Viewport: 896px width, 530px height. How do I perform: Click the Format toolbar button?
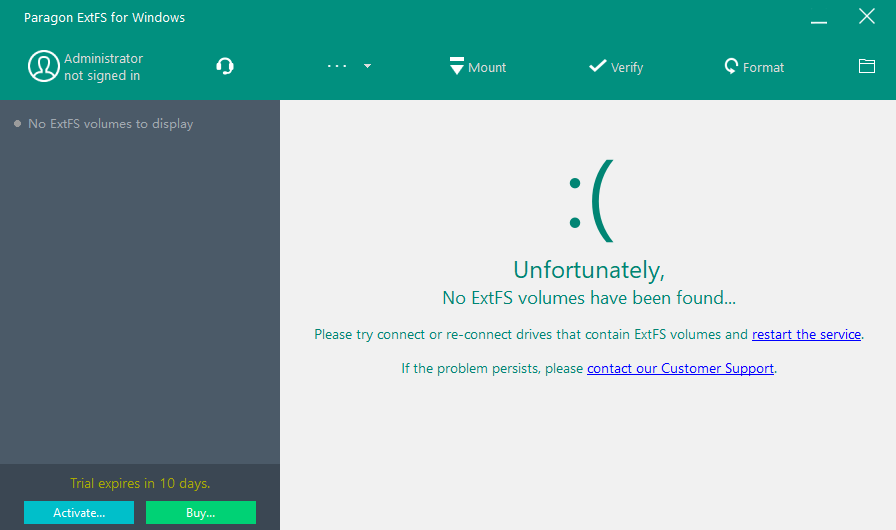point(754,66)
